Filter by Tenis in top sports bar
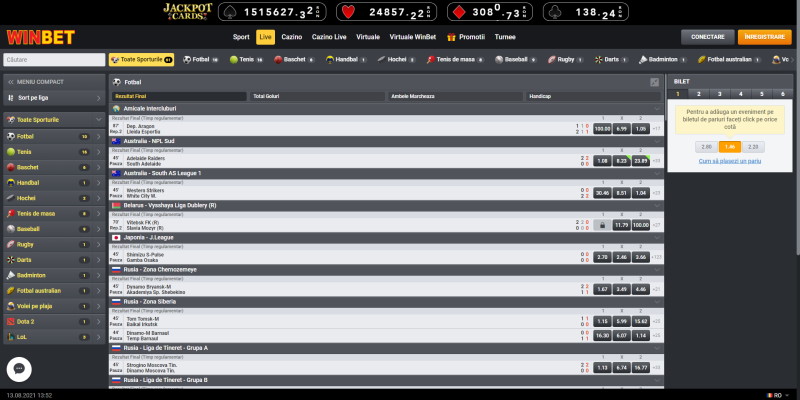The width and height of the screenshot is (800, 400). (x=246, y=60)
